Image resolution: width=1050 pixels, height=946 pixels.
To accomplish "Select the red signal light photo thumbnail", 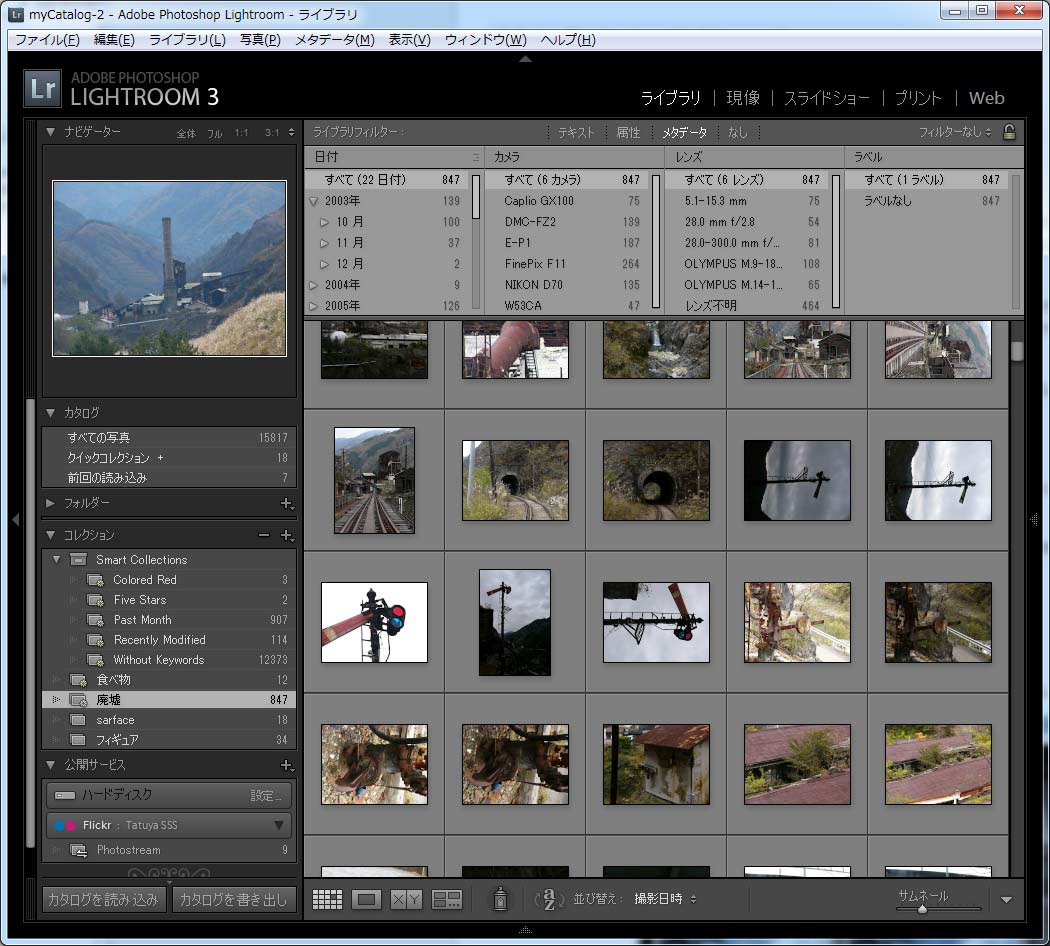I will point(374,622).
